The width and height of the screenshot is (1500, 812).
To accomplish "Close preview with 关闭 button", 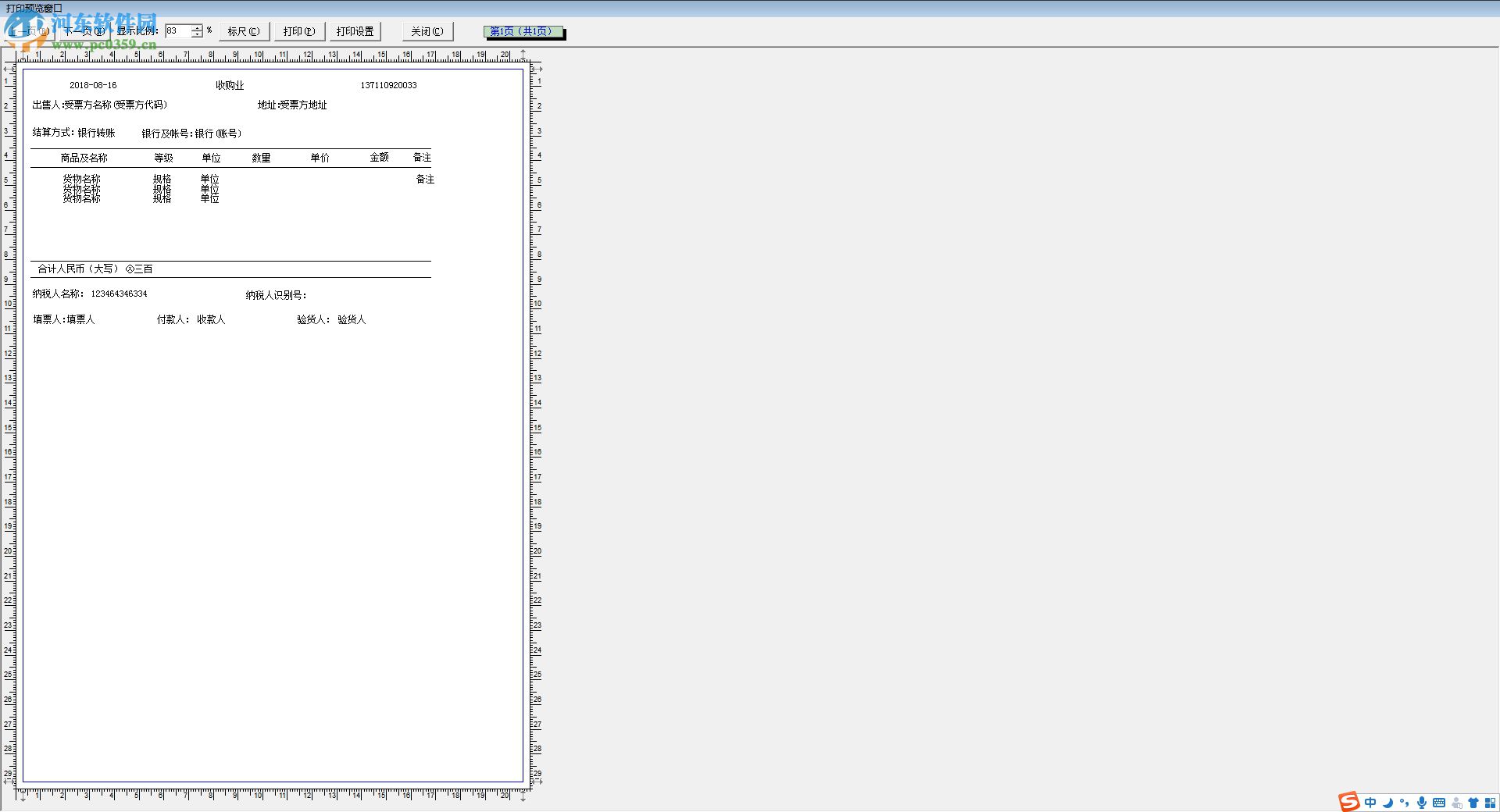I will pyautogui.click(x=427, y=31).
